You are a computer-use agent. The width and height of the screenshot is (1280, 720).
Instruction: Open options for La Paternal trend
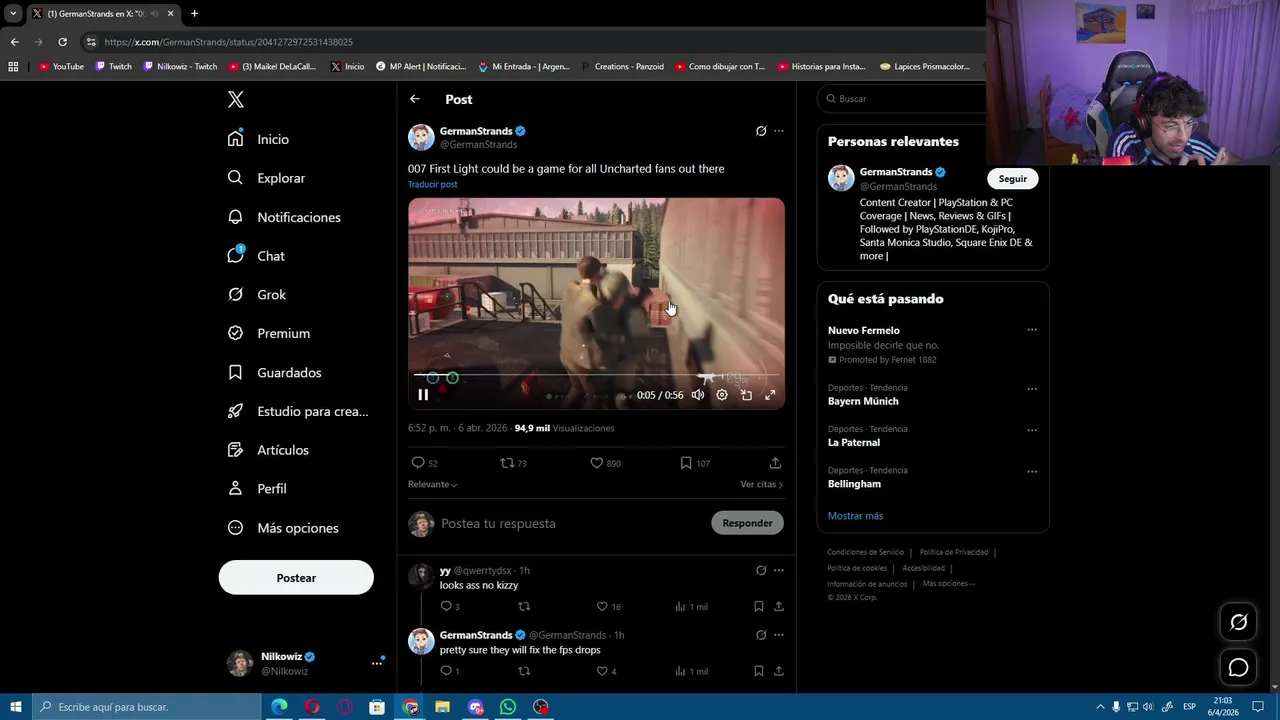click(1032, 430)
